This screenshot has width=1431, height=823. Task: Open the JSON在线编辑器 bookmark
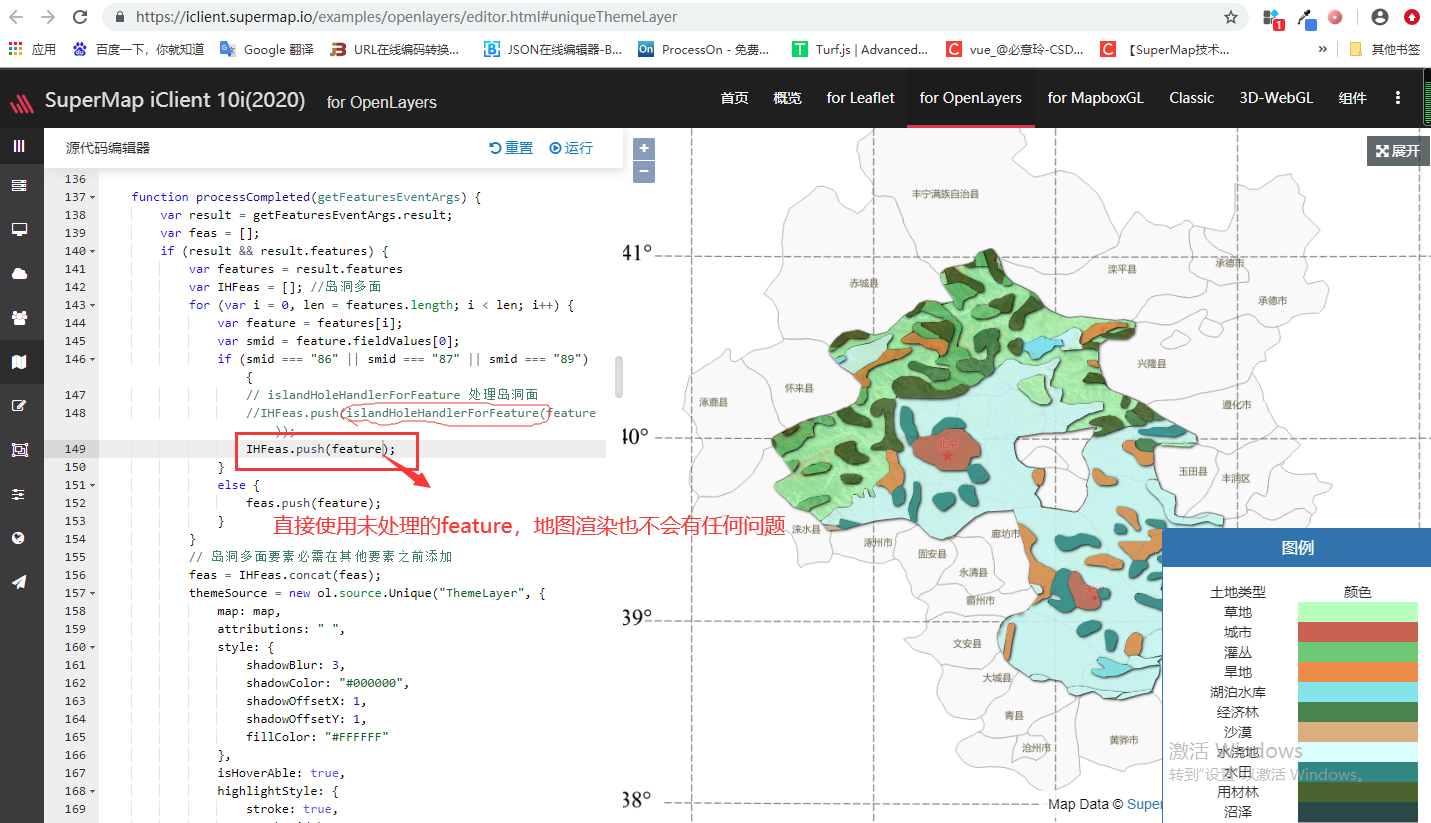(x=552, y=49)
